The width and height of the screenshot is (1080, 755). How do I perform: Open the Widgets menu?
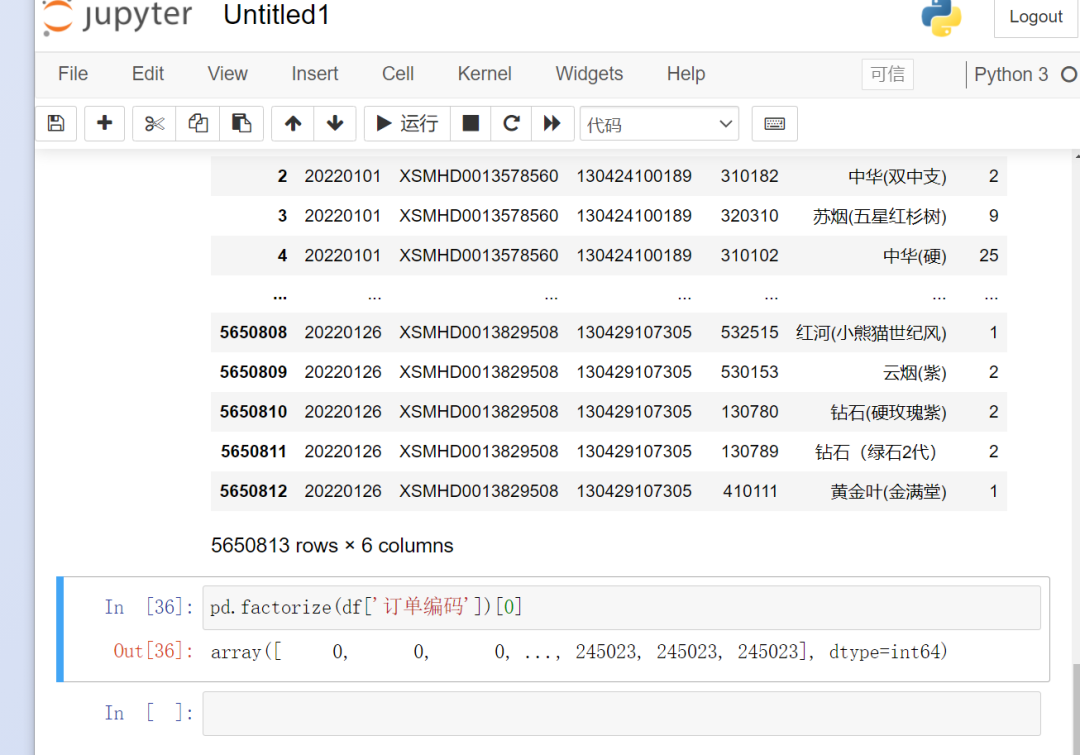coord(588,74)
